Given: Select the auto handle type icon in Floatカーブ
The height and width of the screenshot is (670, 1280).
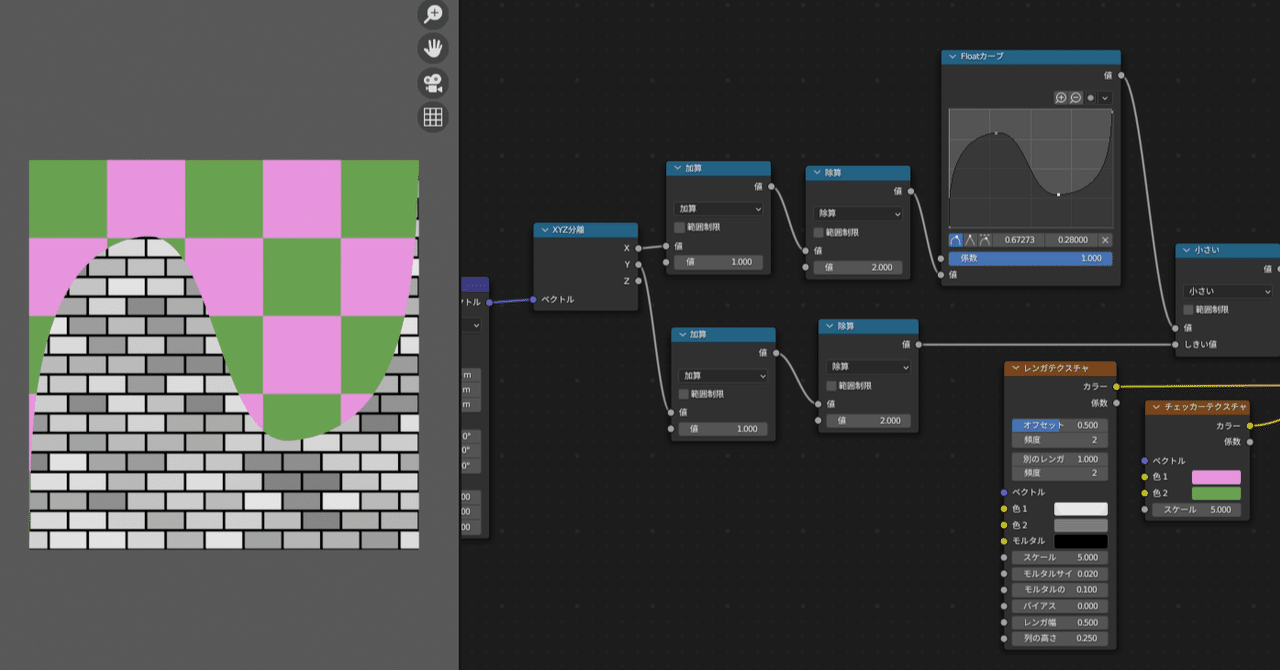Looking at the screenshot, I should pyautogui.click(x=956, y=240).
